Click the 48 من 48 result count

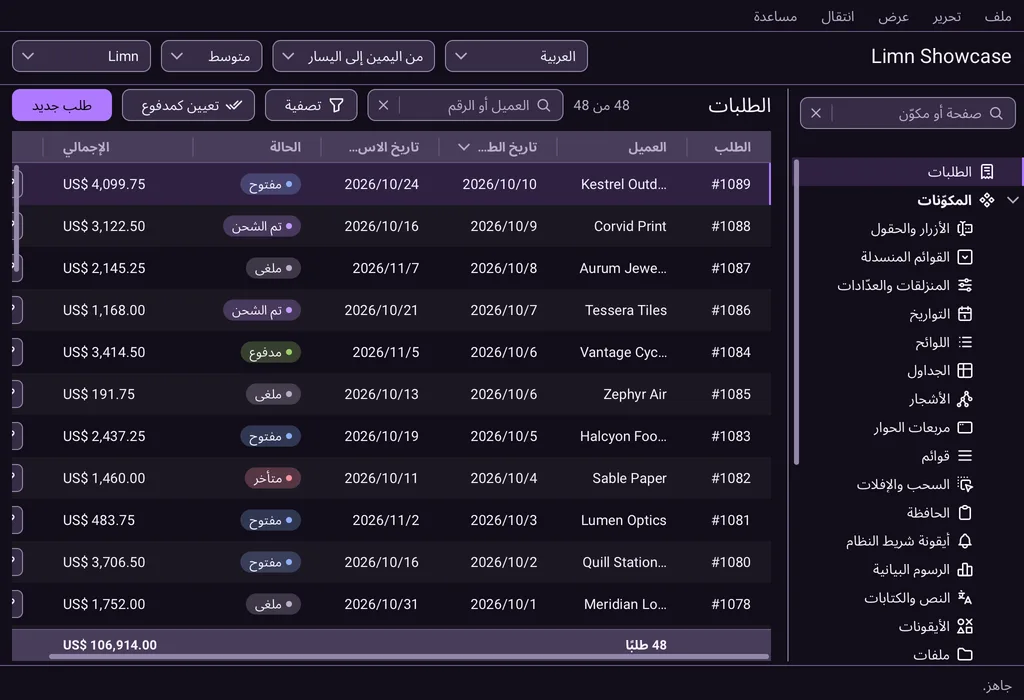(601, 105)
